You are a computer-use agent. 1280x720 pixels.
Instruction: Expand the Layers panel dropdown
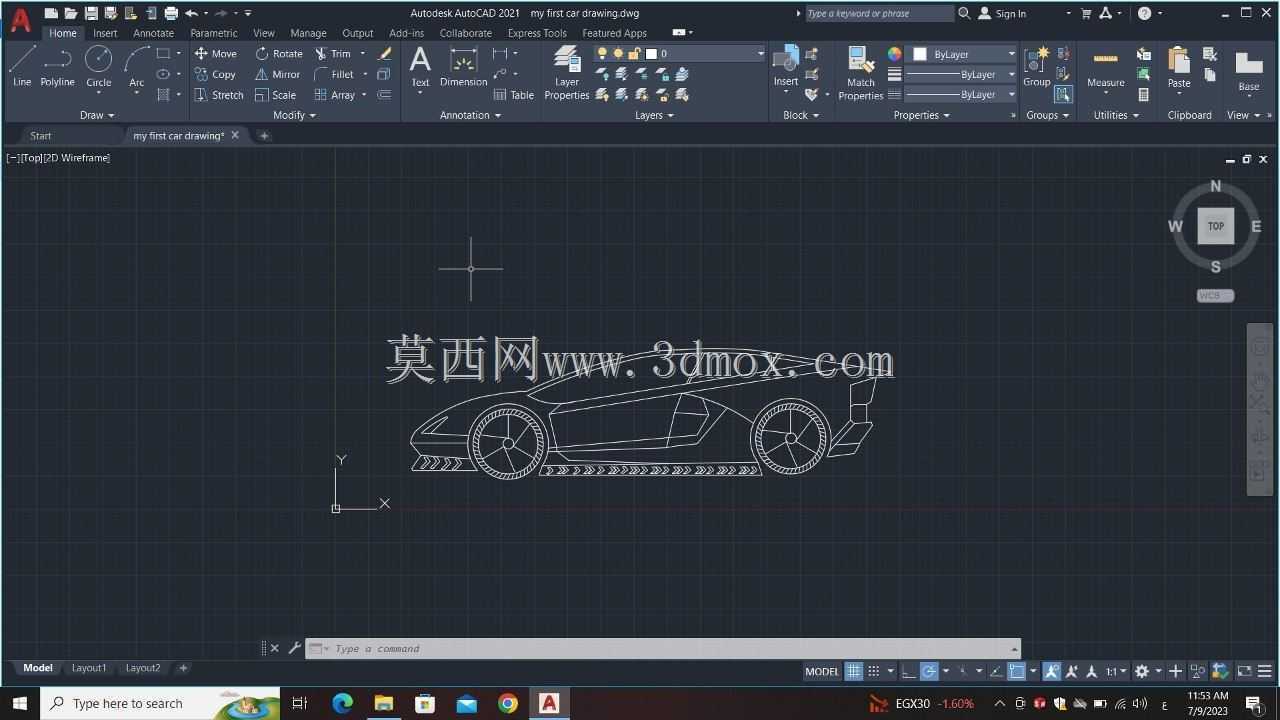click(x=654, y=115)
